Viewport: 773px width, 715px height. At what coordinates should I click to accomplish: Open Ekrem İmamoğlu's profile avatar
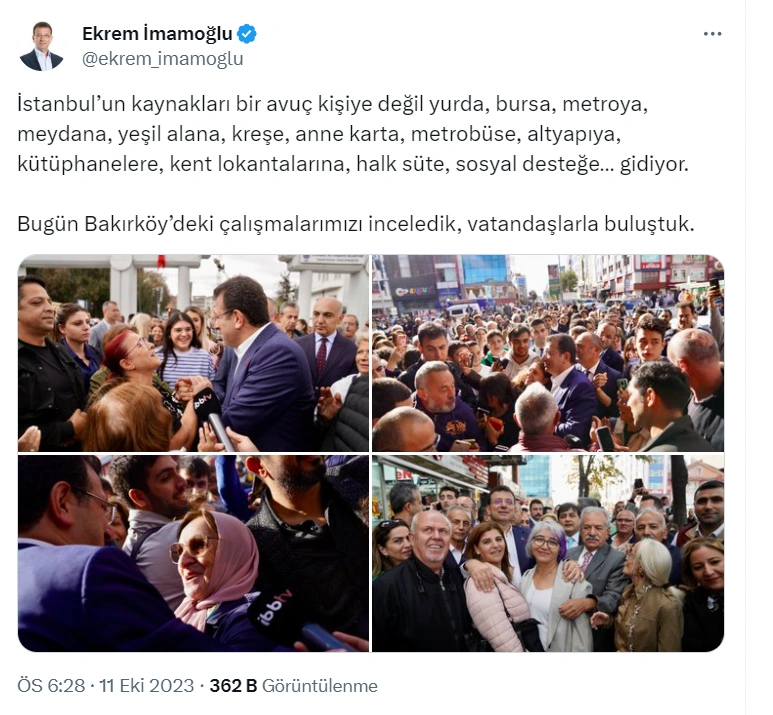point(41,46)
